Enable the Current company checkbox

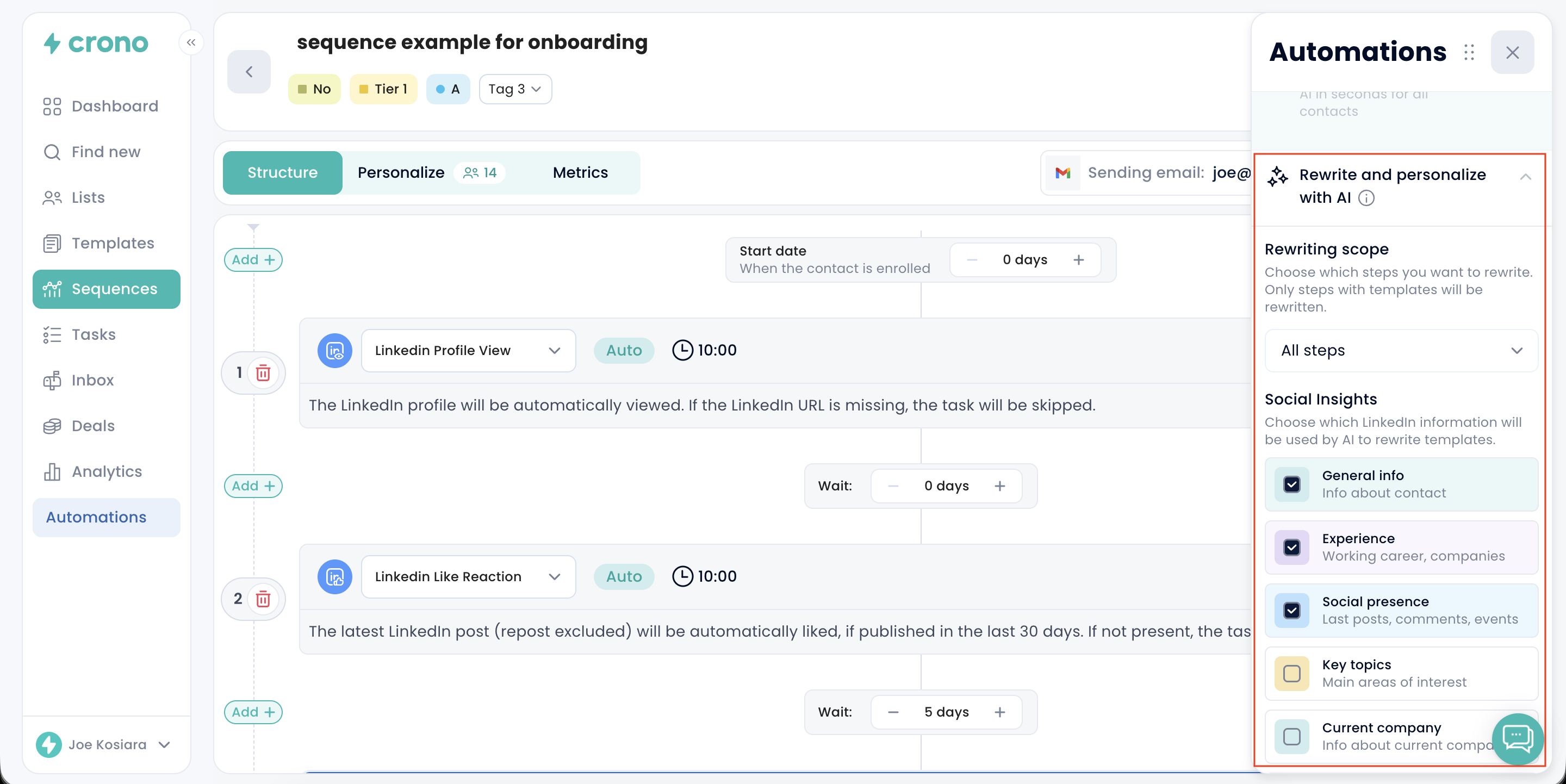pyautogui.click(x=1291, y=737)
